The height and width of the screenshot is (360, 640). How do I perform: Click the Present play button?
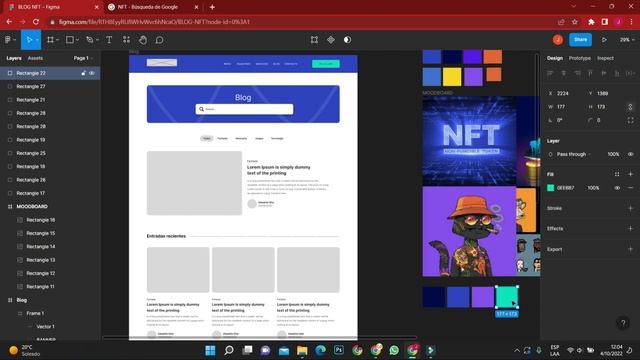(604, 40)
